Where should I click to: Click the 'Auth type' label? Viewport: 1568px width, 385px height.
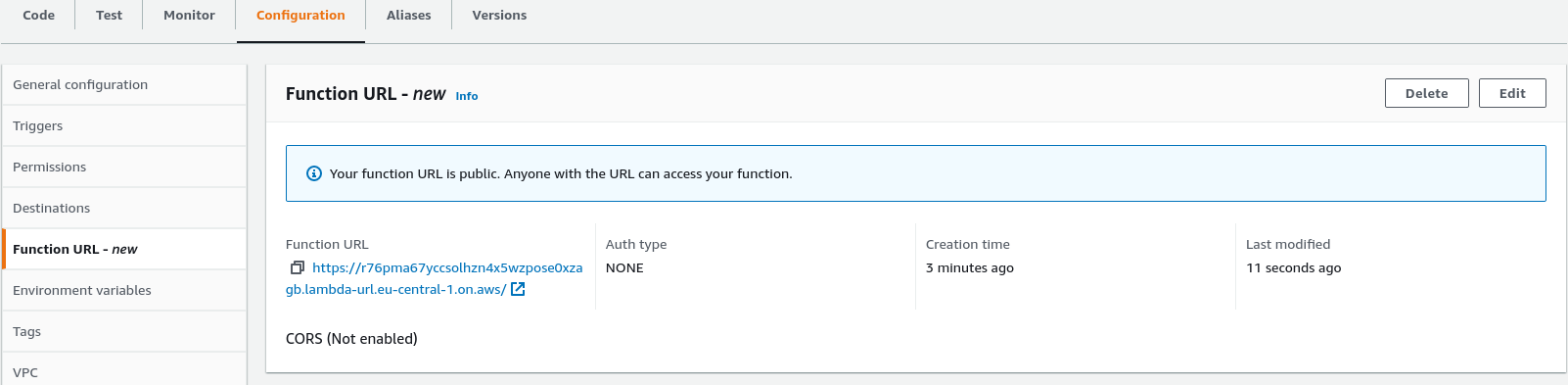(636, 244)
